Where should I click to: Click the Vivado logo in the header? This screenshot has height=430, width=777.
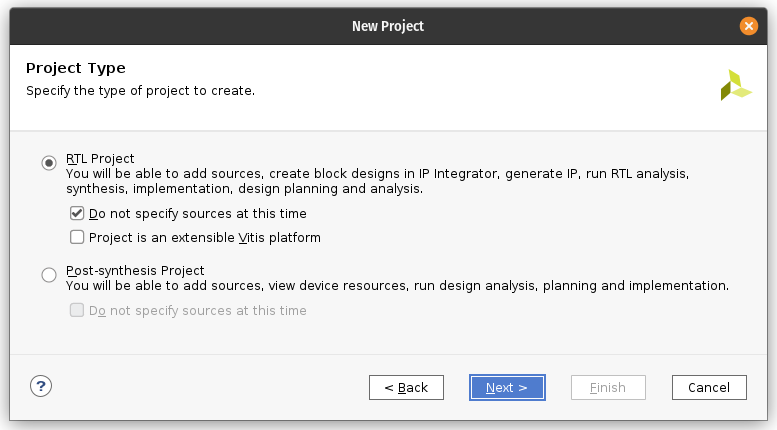tap(736, 85)
